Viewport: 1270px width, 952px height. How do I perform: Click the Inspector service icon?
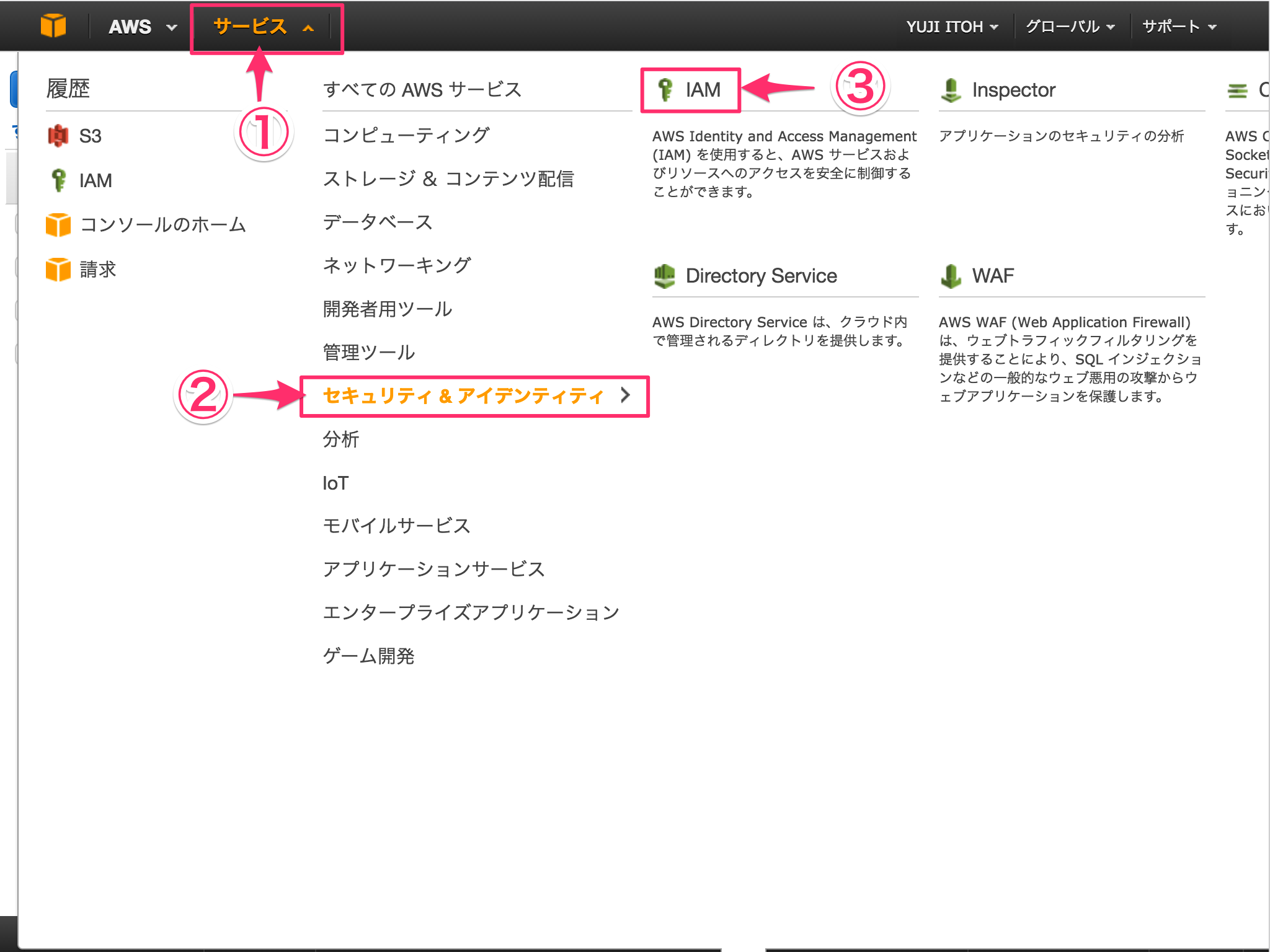point(951,90)
